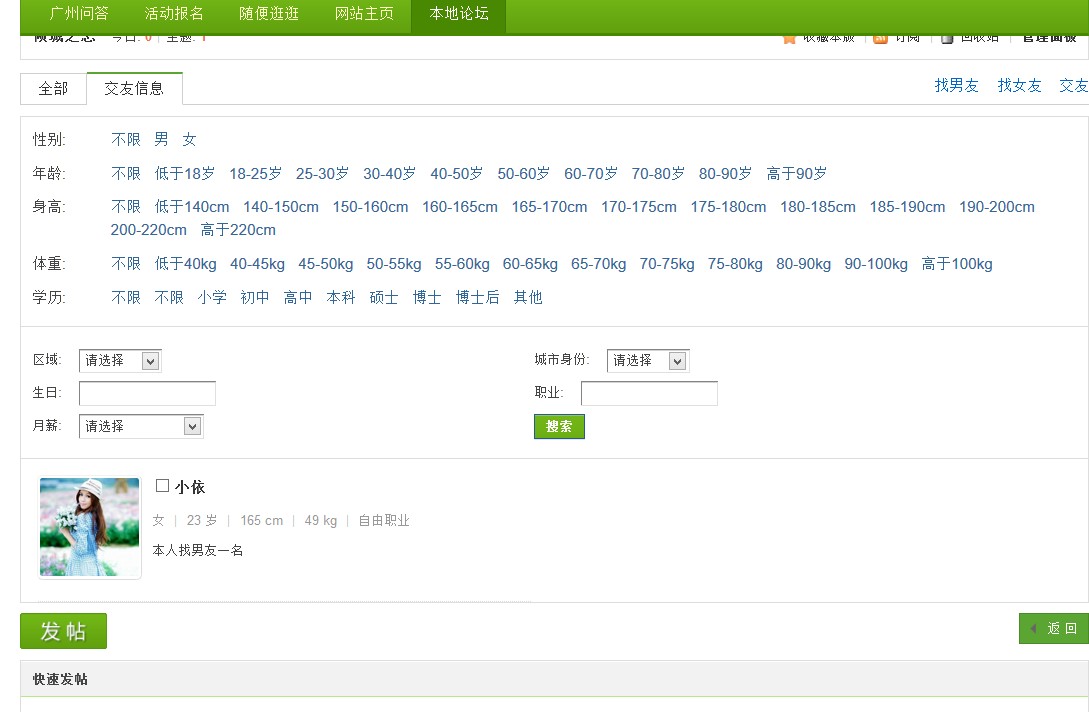The height and width of the screenshot is (712, 1089).
Task: Filter education by 博士后
Action: point(478,297)
